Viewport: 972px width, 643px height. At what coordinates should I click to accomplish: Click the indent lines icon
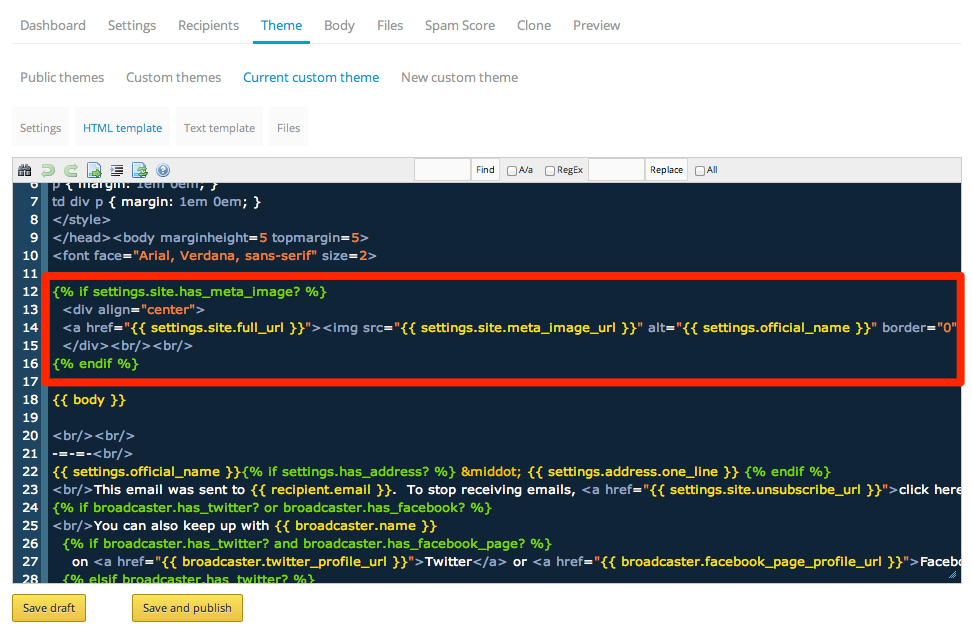point(117,170)
